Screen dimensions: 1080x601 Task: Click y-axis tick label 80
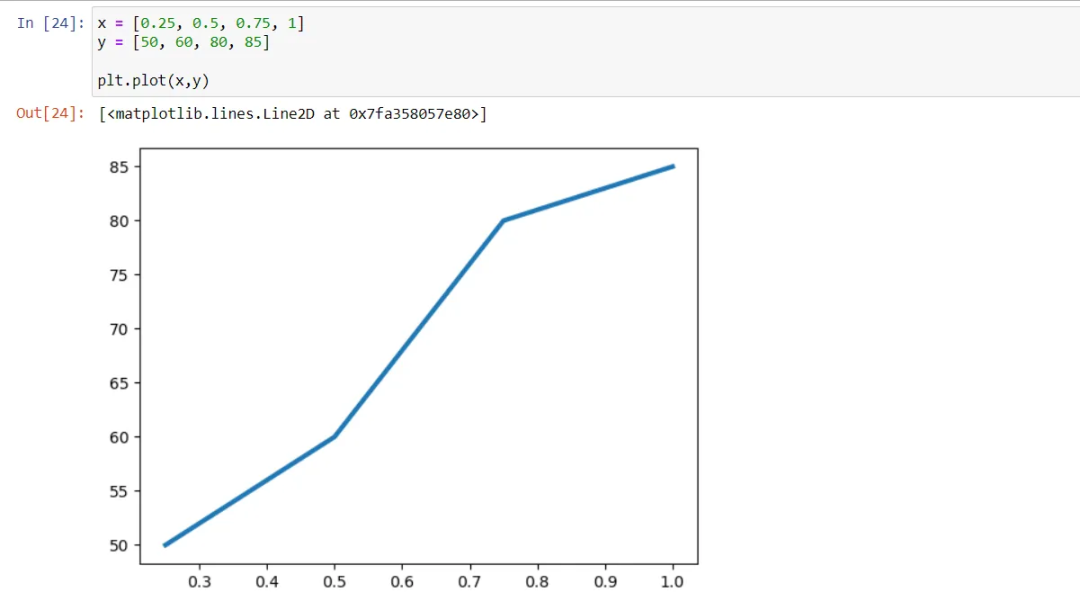118,221
